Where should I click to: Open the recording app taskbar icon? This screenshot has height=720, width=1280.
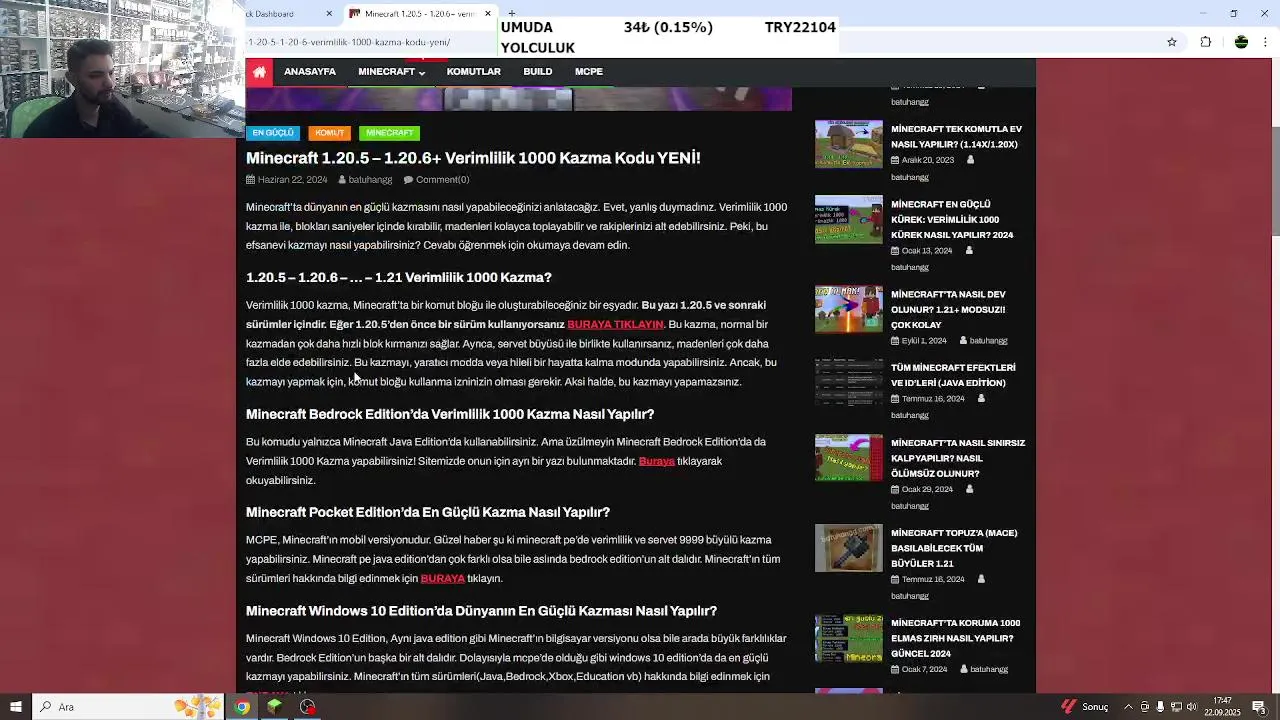pyautogui.click(x=307, y=707)
